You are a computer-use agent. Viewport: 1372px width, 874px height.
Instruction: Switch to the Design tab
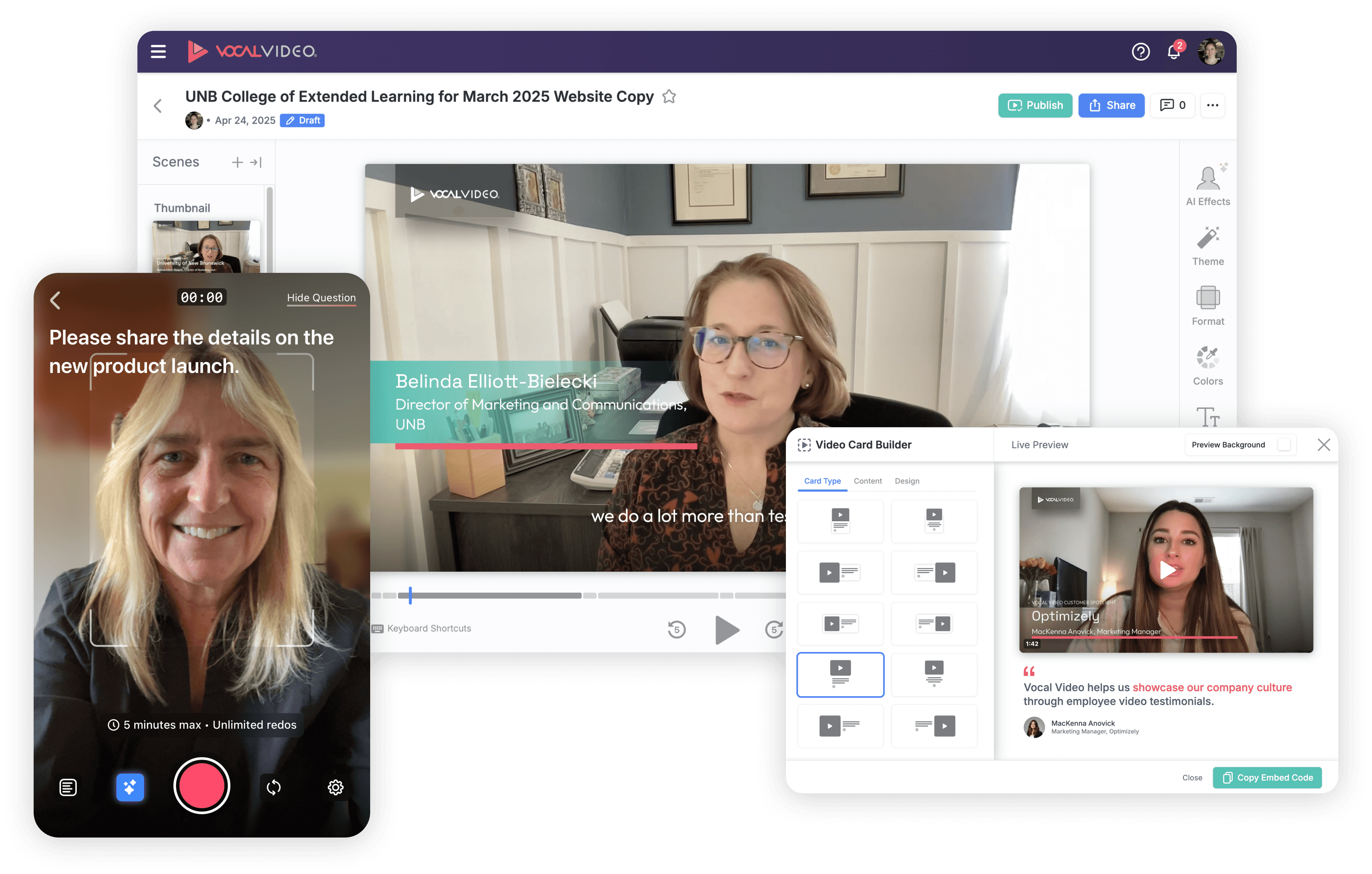tap(906, 480)
